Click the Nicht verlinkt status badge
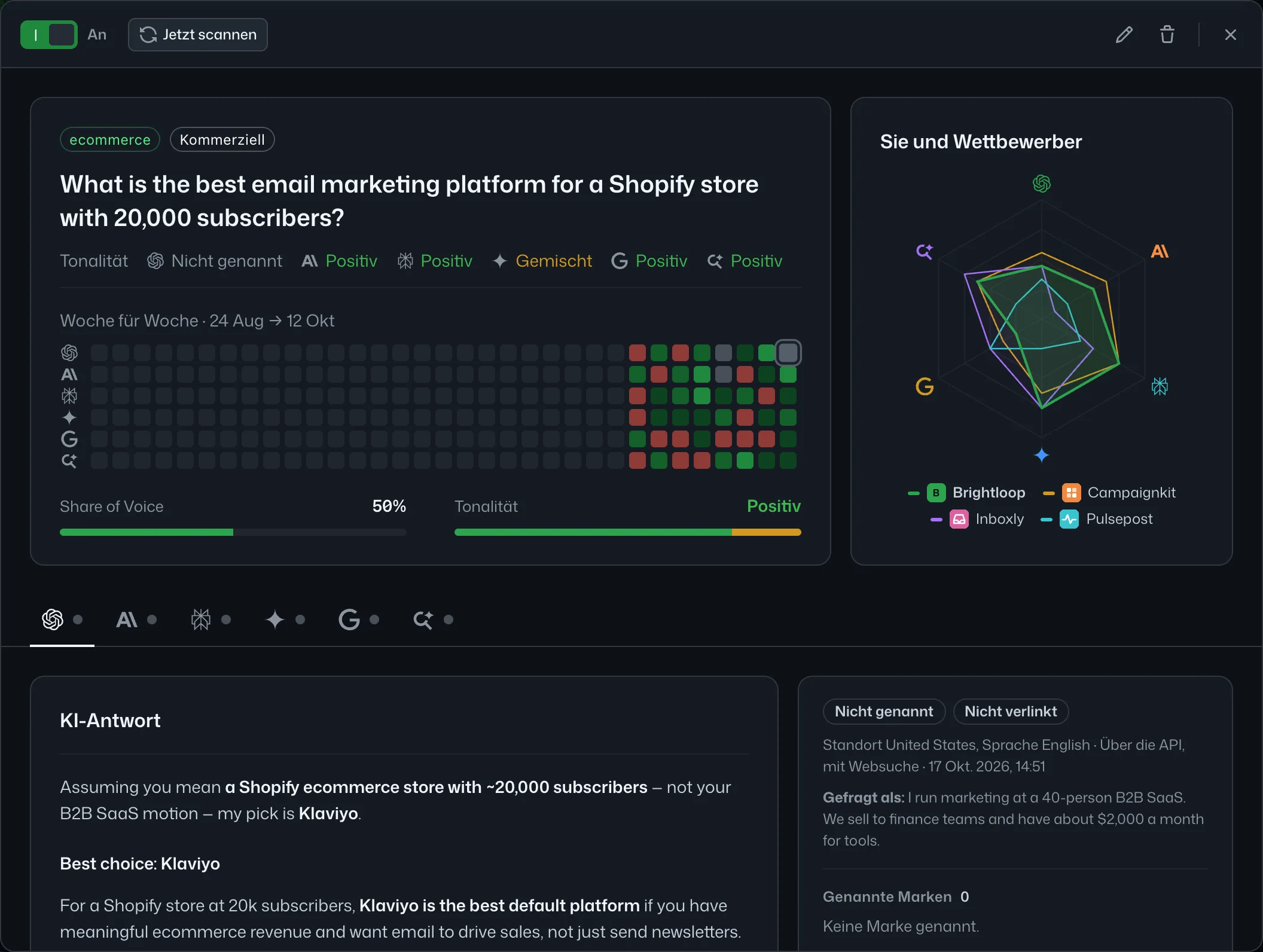The image size is (1263, 952). tap(1011, 712)
